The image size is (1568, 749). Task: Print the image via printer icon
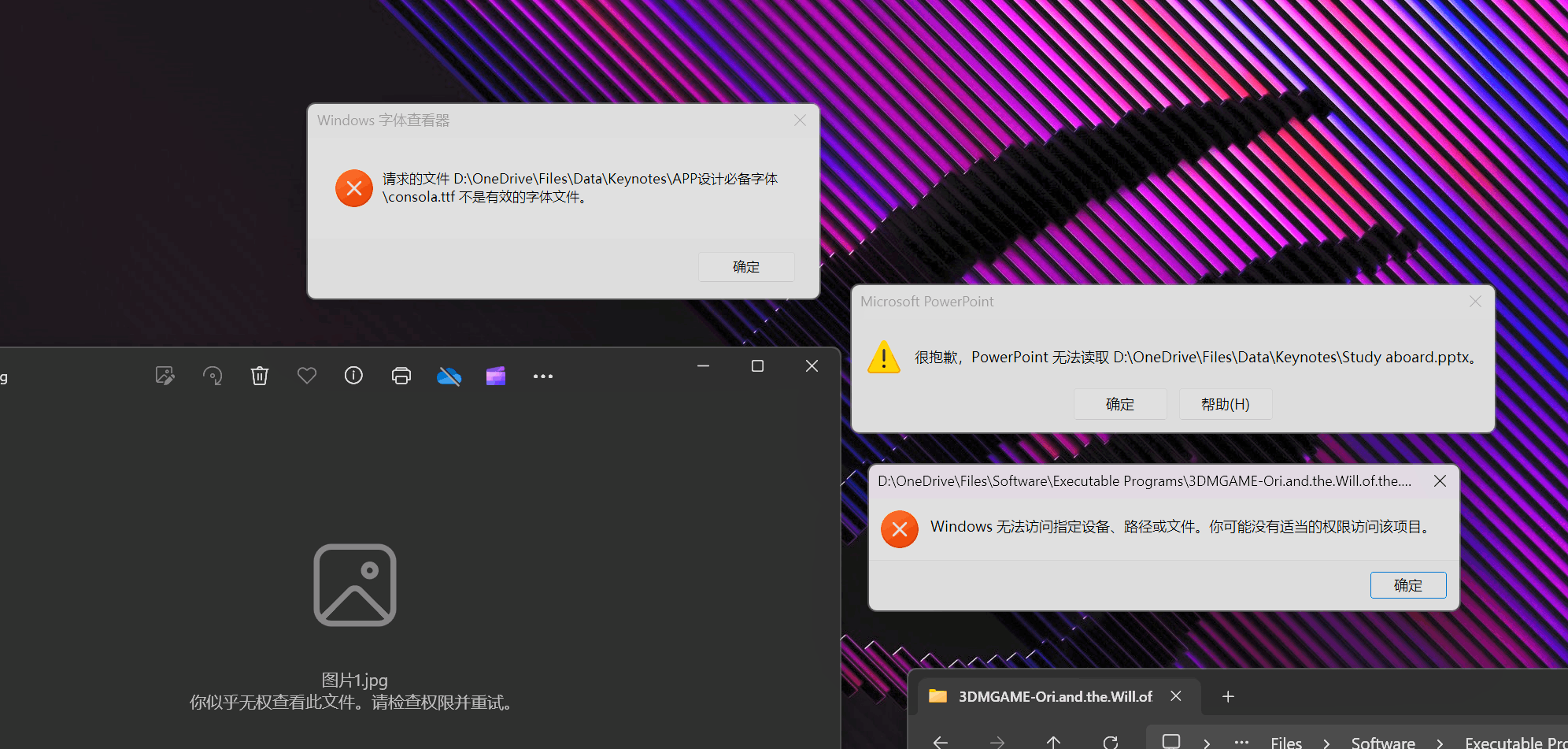coord(401,376)
